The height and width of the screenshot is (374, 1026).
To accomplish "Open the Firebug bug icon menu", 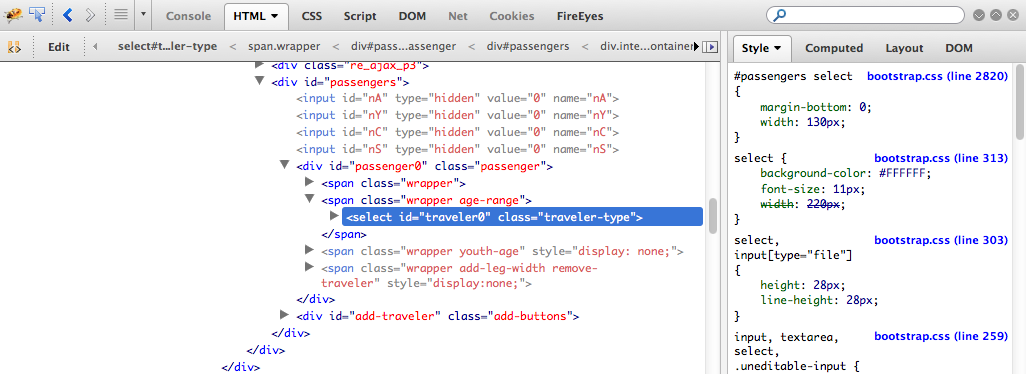I will click(14, 14).
